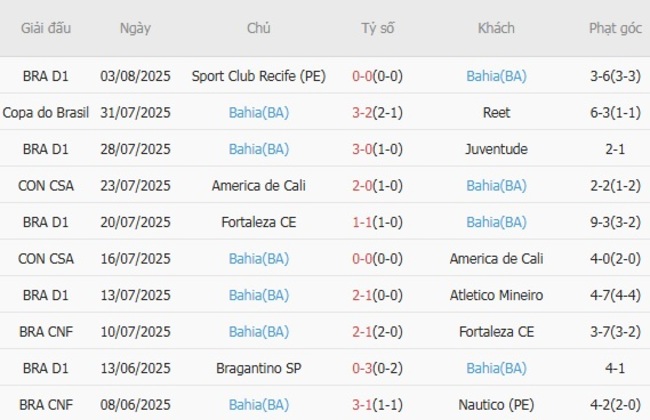
Task: Click Fortaleza CE in the 20/07/2025 row
Action: pyautogui.click(x=259, y=222)
